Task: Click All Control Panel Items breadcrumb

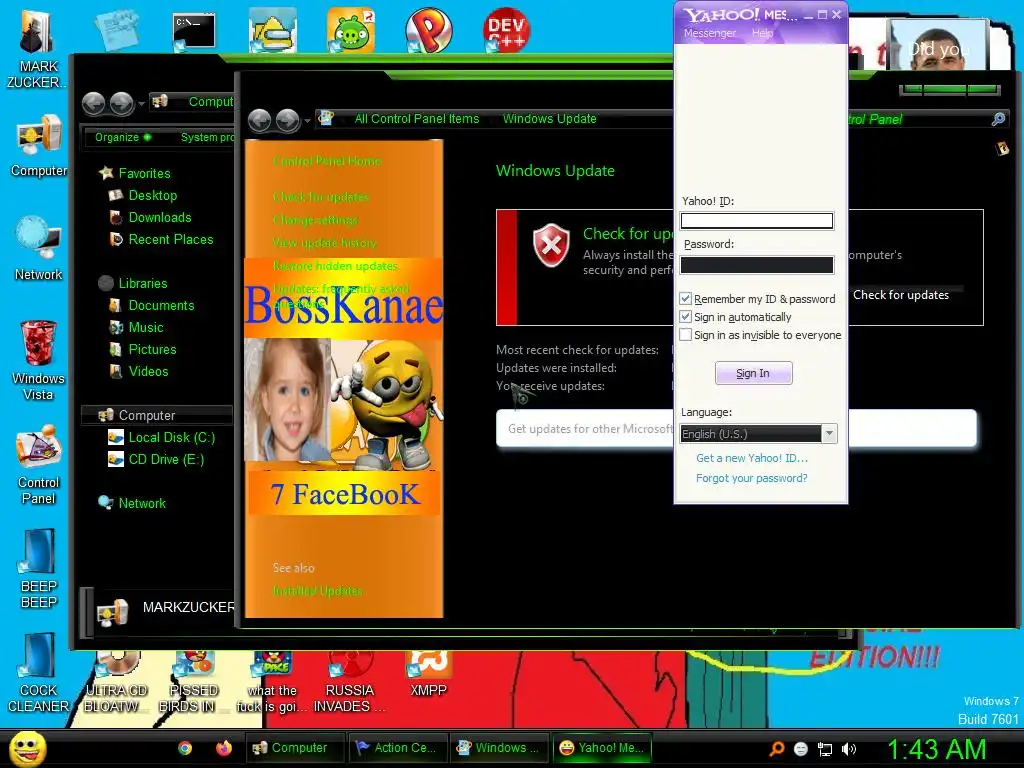Action: (417, 119)
